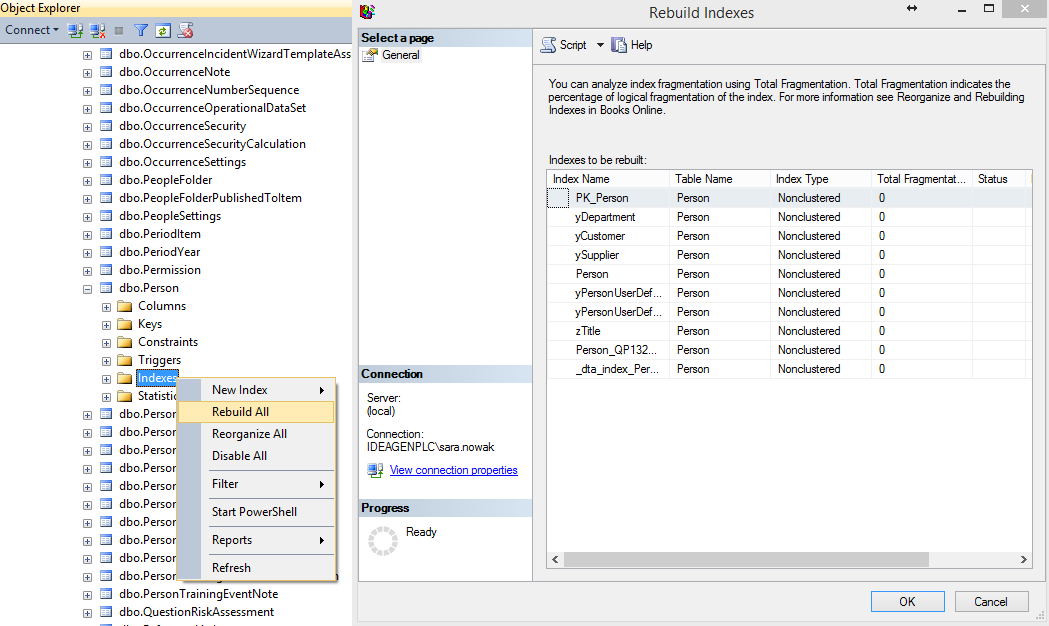Click the dbo.OccurrenceSecurity table icon
This screenshot has height=626, width=1049.
tap(106, 126)
